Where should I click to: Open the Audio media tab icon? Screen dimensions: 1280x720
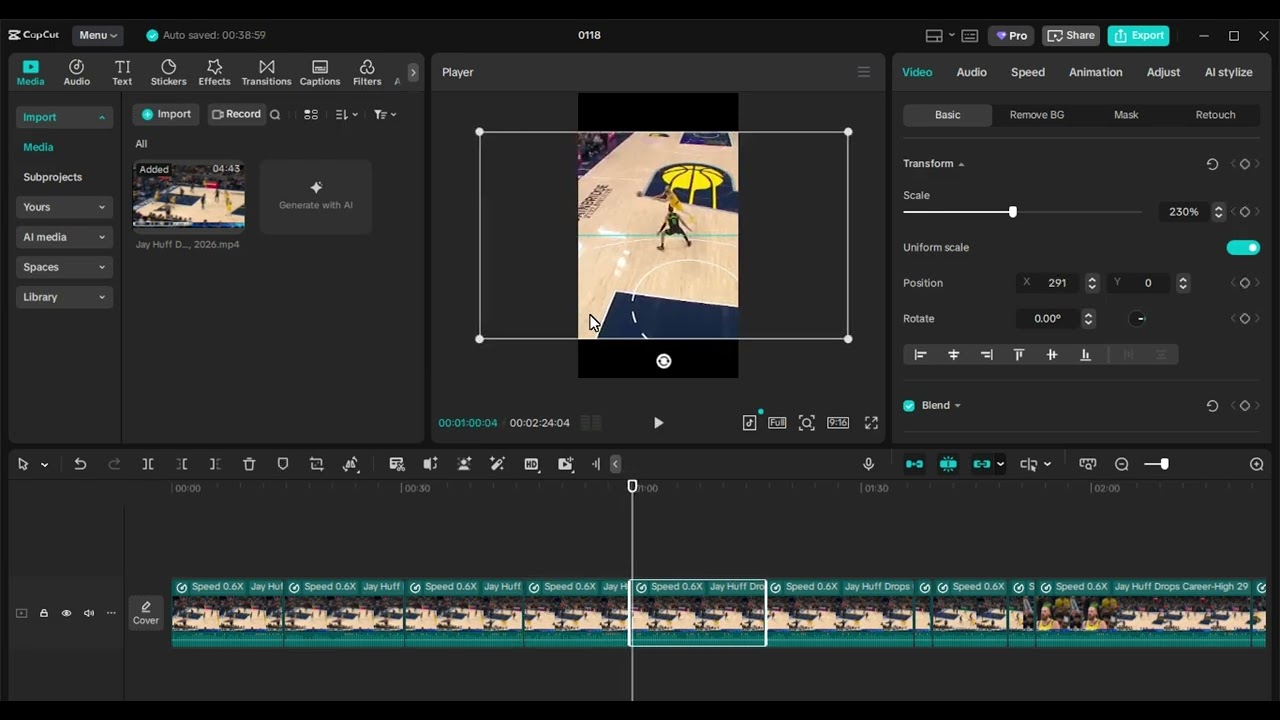(76, 72)
